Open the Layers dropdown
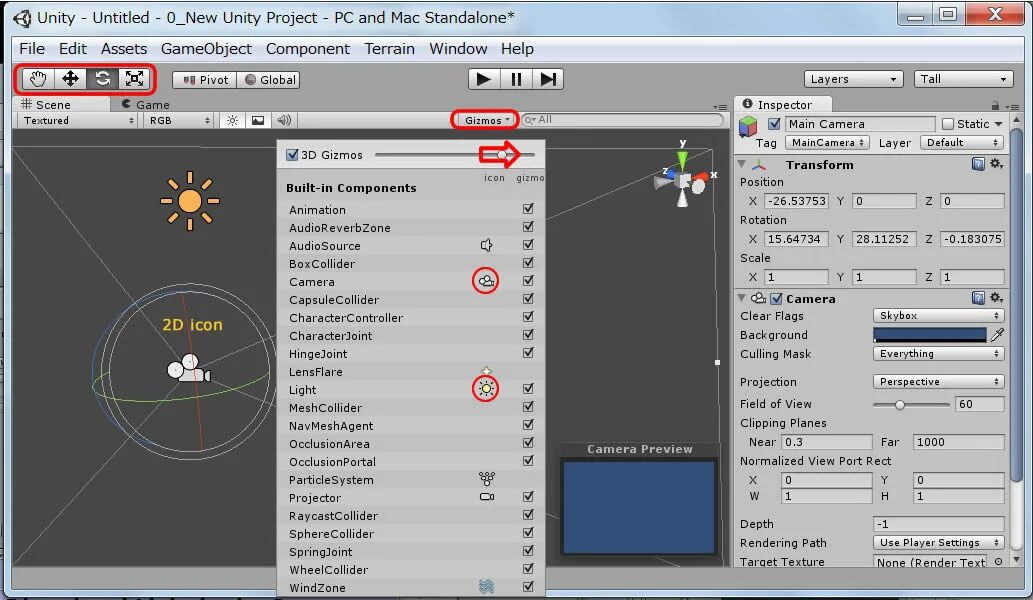 (853, 79)
